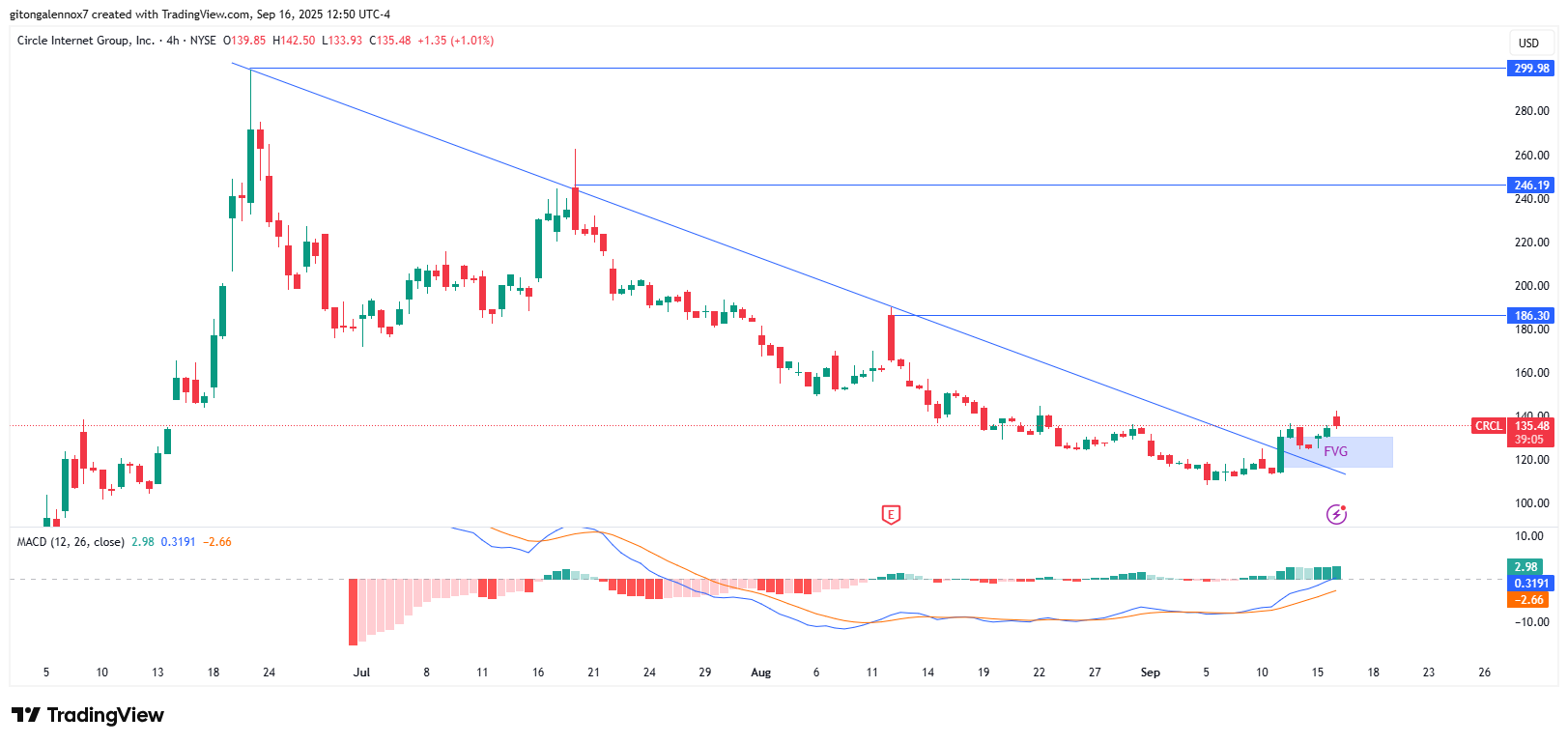1568x744 pixels.
Task: Click the earnings "E" marker on the chart
Action: point(891,515)
